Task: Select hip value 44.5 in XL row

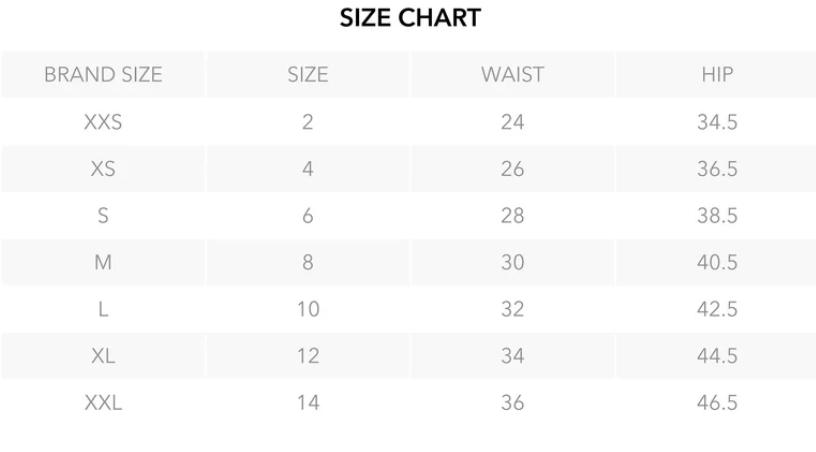Action: click(x=717, y=356)
